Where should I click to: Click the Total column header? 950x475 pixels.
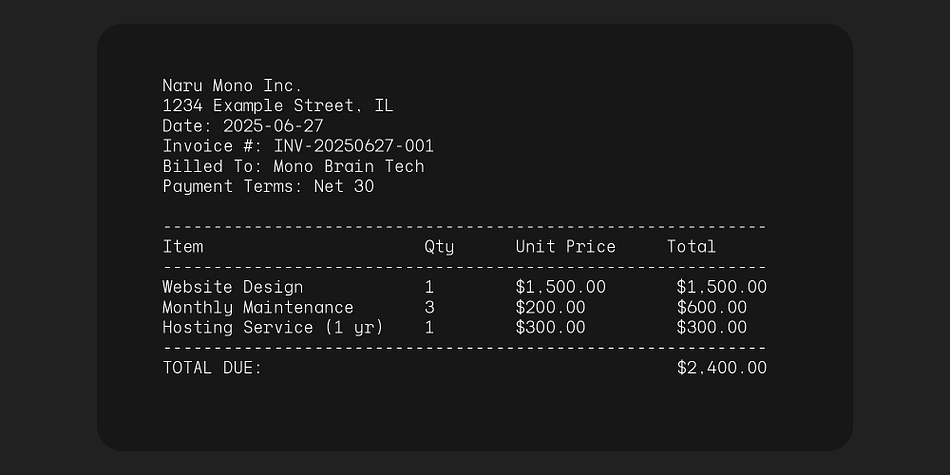tap(691, 247)
